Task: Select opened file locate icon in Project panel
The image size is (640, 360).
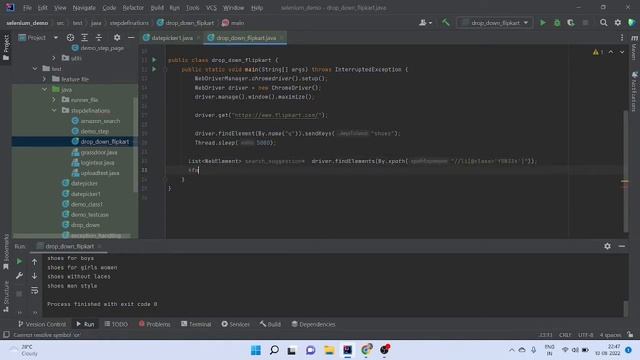Action: point(70,38)
